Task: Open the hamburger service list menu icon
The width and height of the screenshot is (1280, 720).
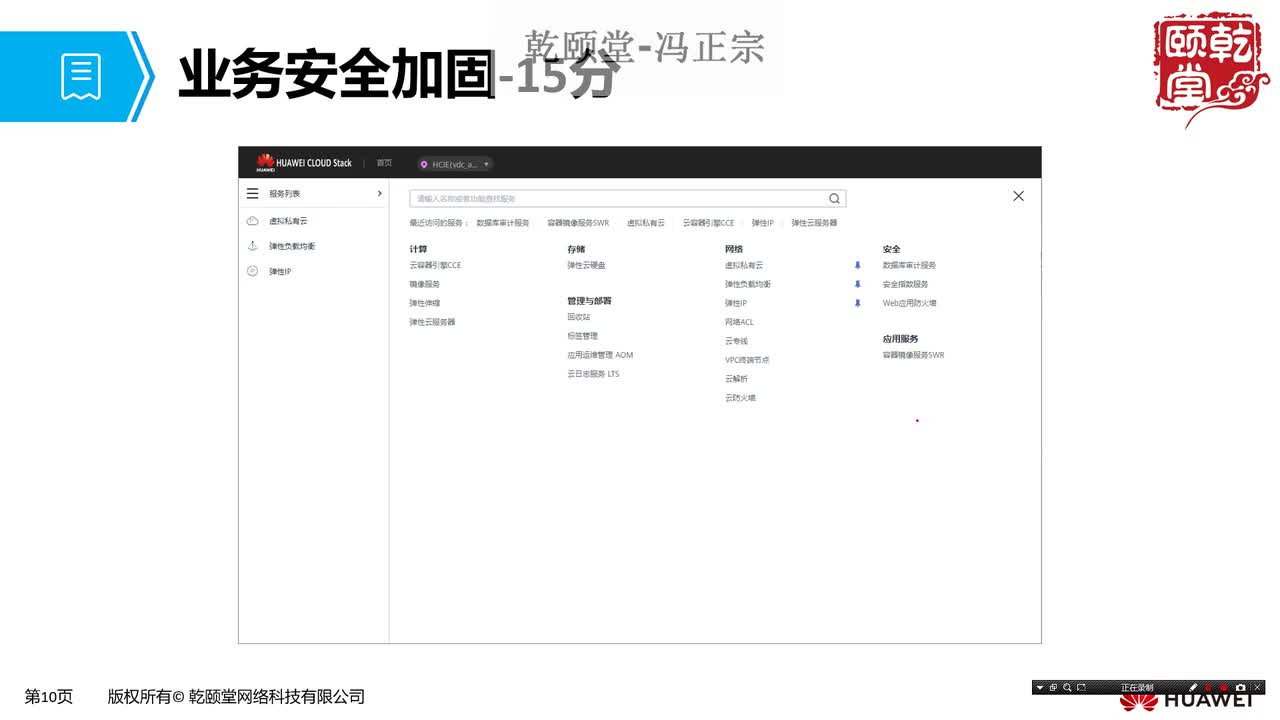Action: (252, 194)
